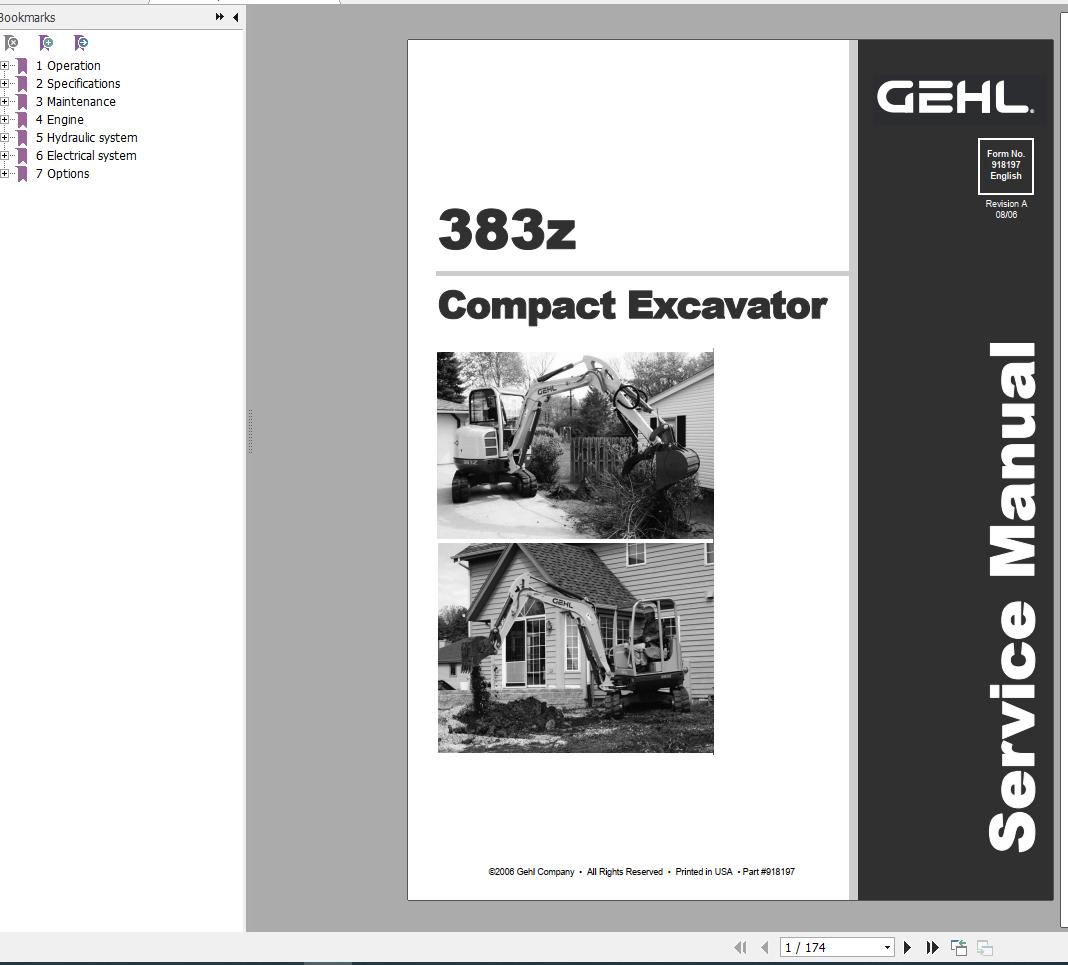The height and width of the screenshot is (965, 1068).
Task: Go to the next page
Action: 908,947
